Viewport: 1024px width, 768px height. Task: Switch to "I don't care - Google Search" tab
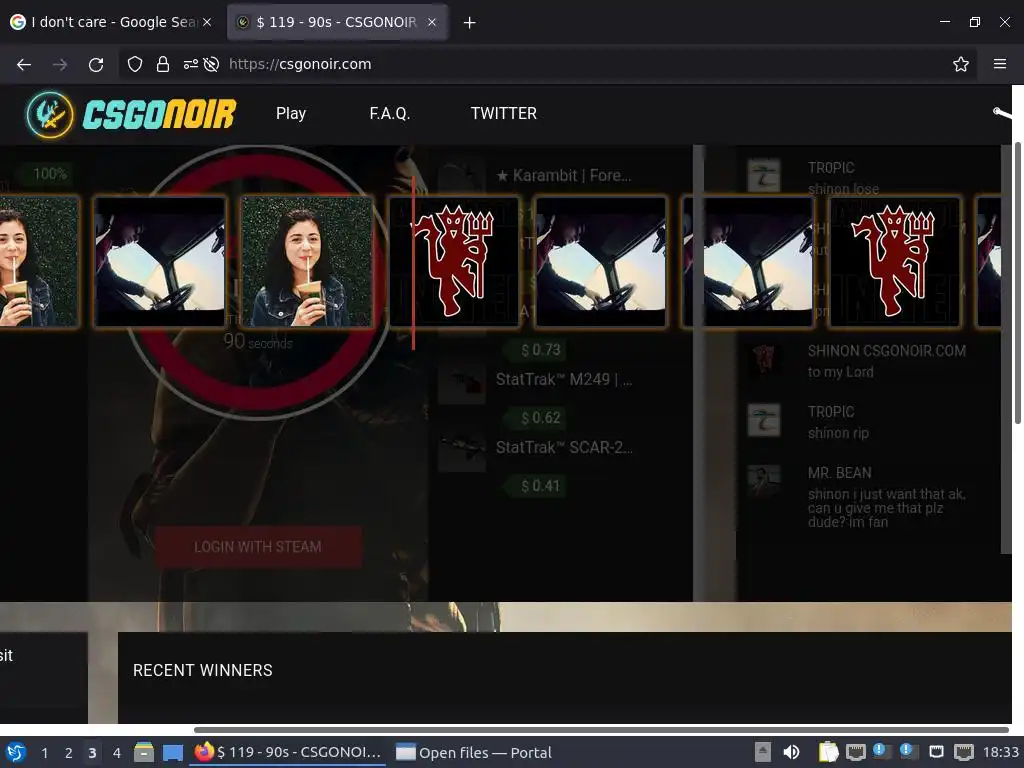[111, 22]
